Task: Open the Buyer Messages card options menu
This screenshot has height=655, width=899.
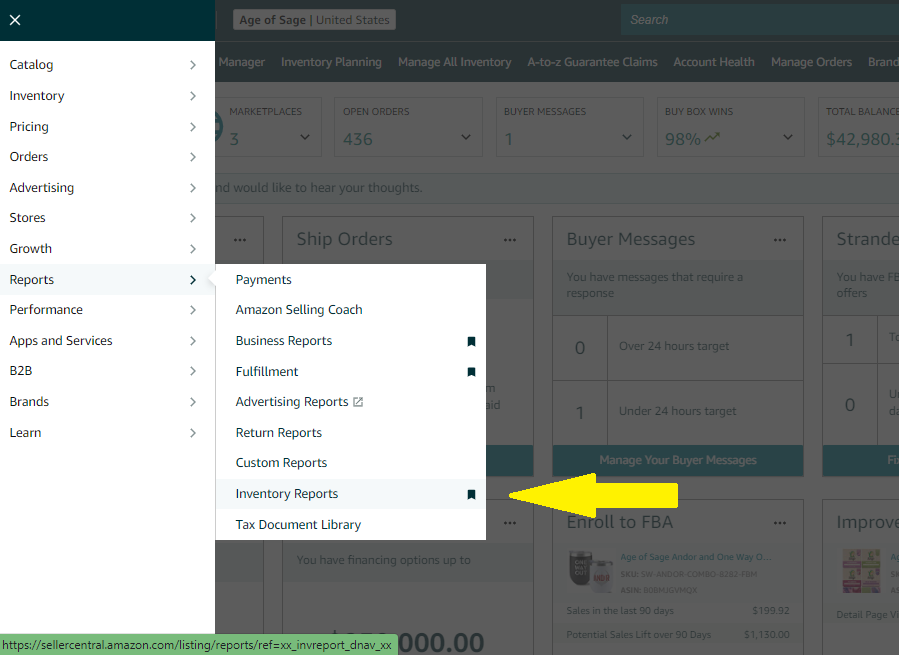Action: pyautogui.click(x=780, y=240)
